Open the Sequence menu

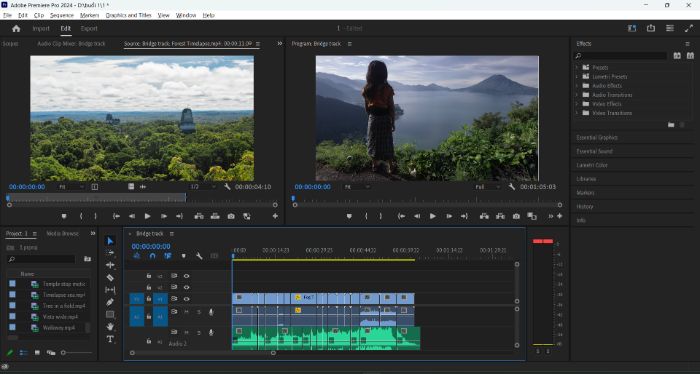(62, 15)
